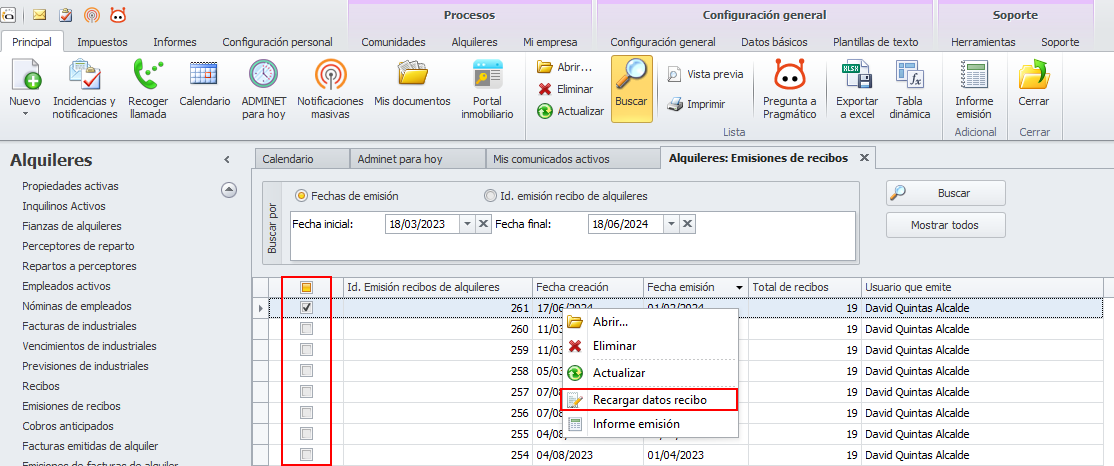Expand the Fecha final date picker arrow

click(x=671, y=224)
